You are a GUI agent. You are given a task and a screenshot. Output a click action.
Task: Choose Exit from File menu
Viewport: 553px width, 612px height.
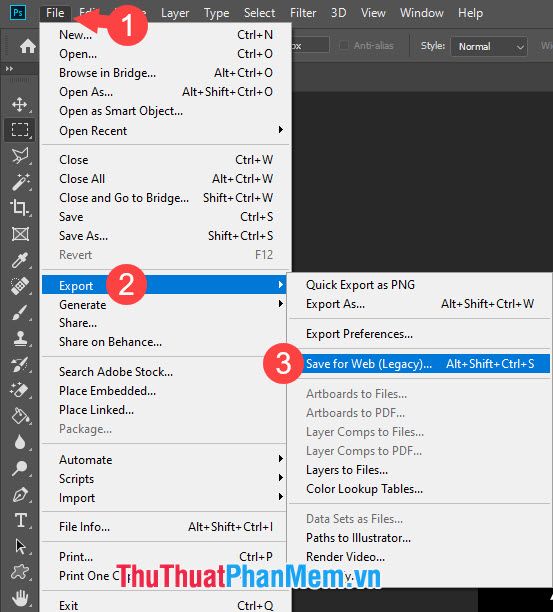(165, 605)
